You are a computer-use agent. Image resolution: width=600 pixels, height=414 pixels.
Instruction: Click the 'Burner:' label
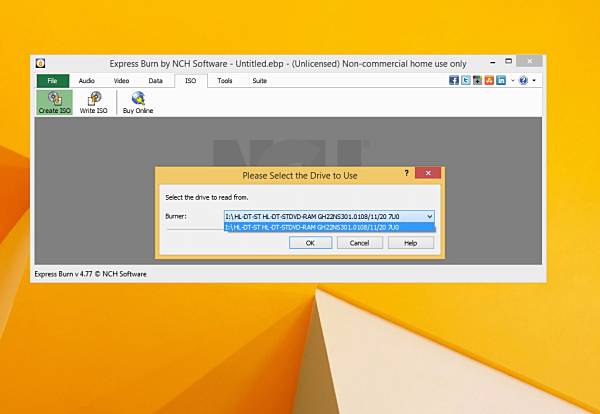pyautogui.click(x=176, y=216)
